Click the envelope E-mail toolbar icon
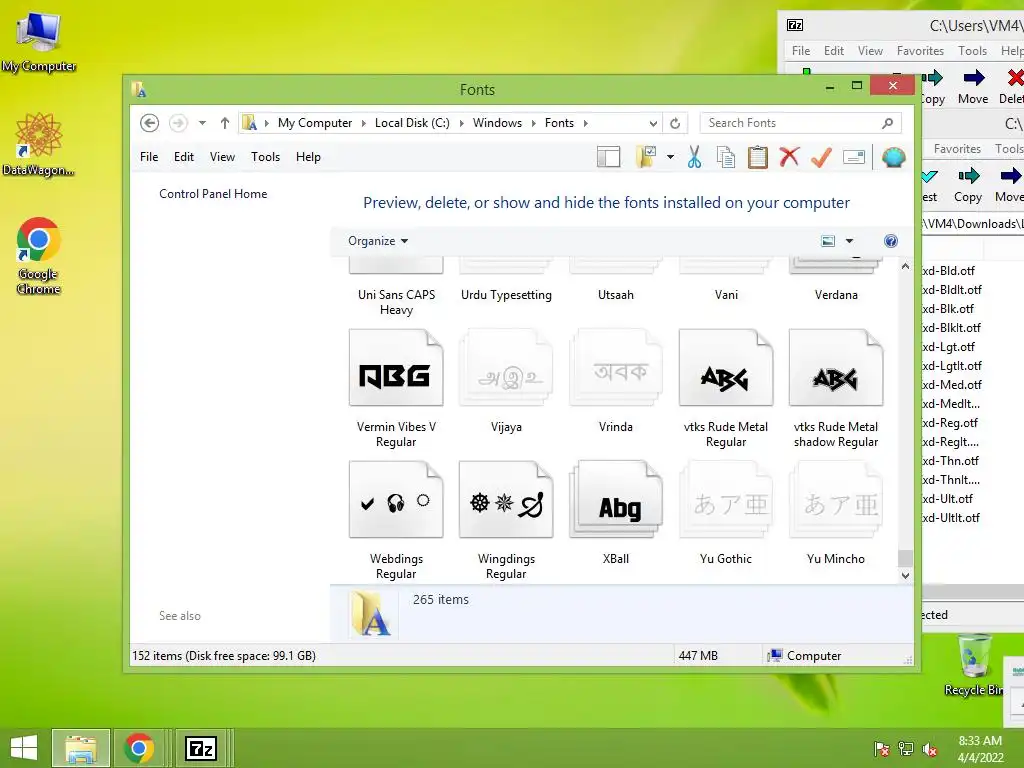 pyautogui.click(x=854, y=157)
